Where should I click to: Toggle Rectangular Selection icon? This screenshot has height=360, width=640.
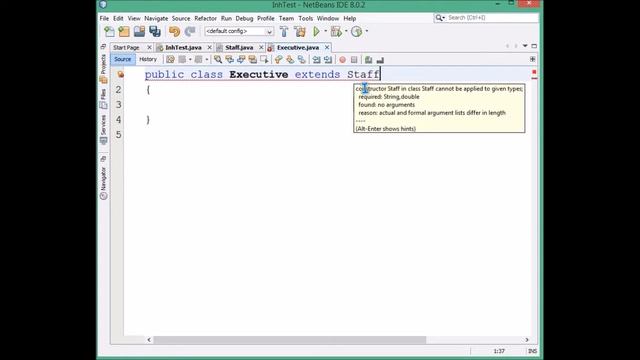tap(264, 60)
